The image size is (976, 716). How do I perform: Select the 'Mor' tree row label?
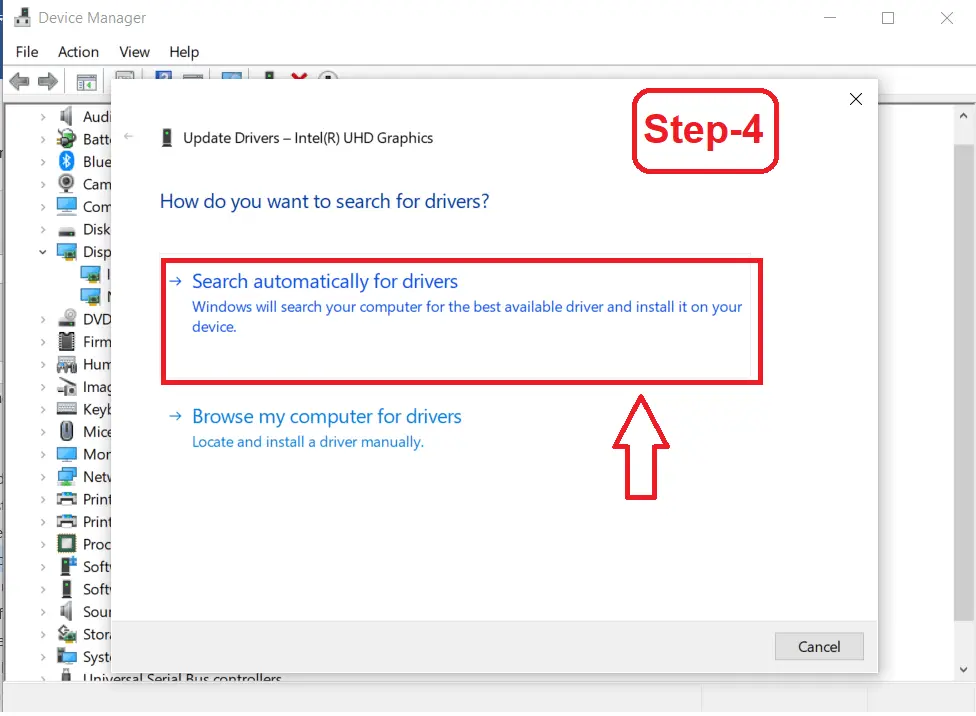96,455
